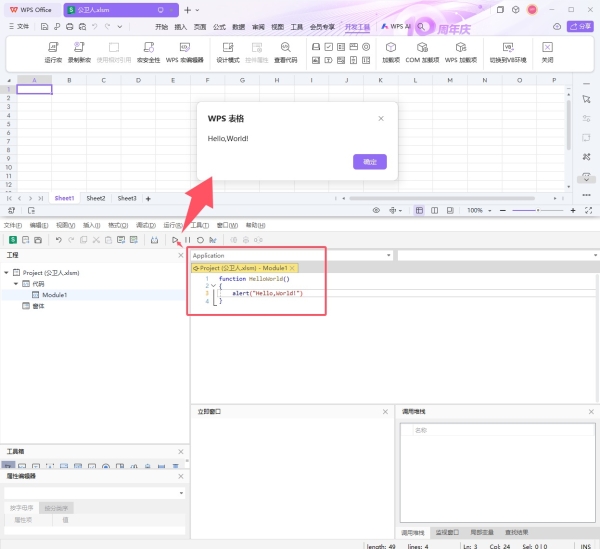Click the green S icon in editor toolbar
Viewport: 600px width, 549px height.
(x=13, y=240)
